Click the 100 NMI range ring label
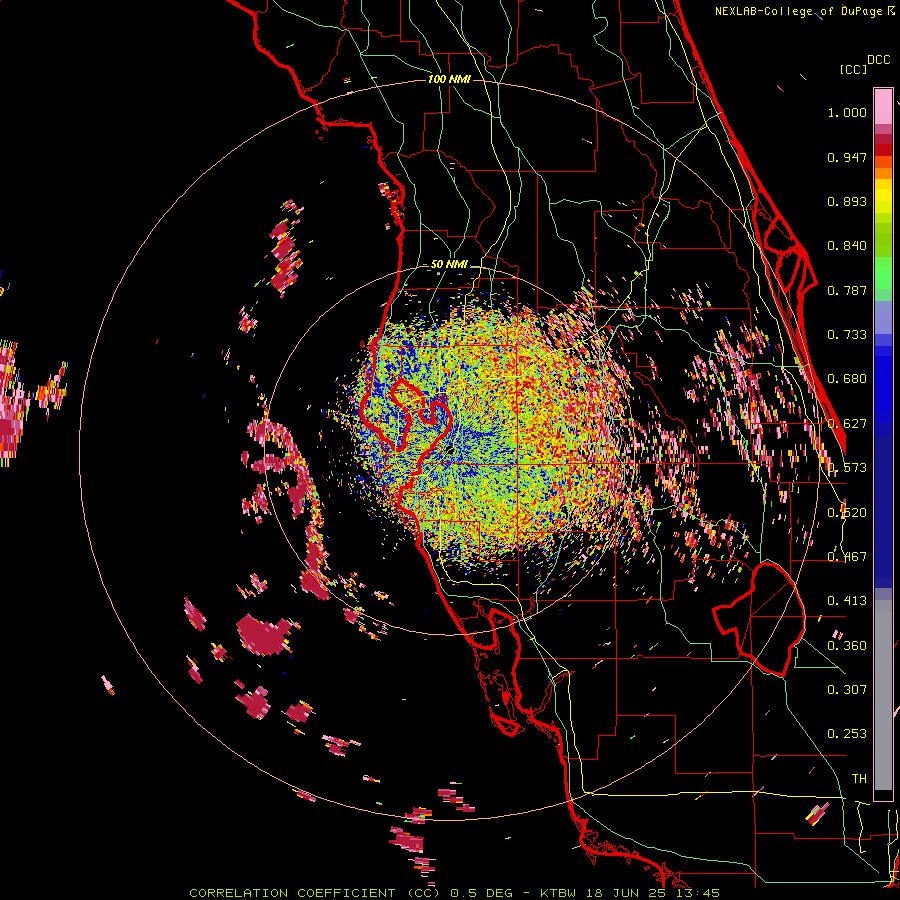900x900 pixels. (x=449, y=79)
